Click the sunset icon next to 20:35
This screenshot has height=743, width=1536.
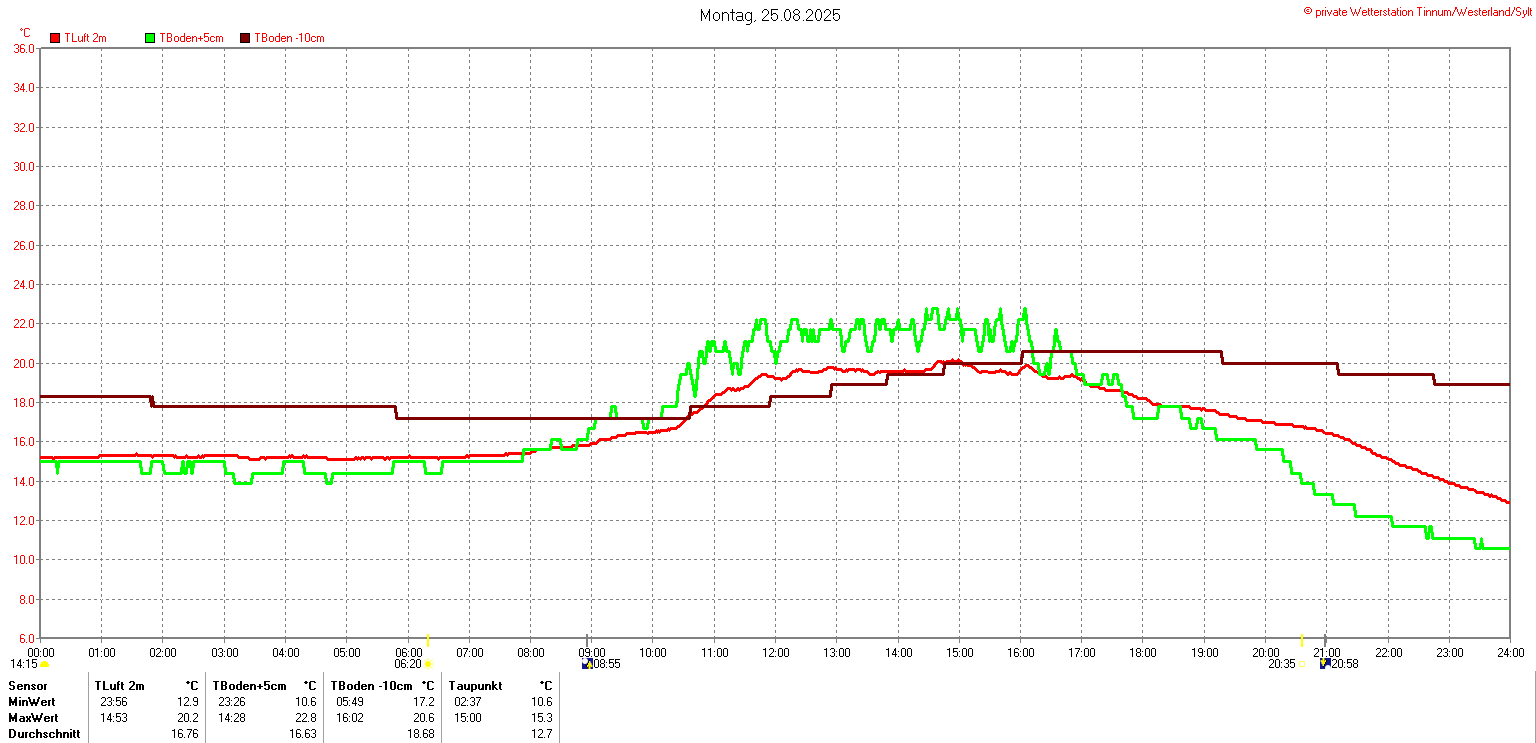coord(1302,664)
